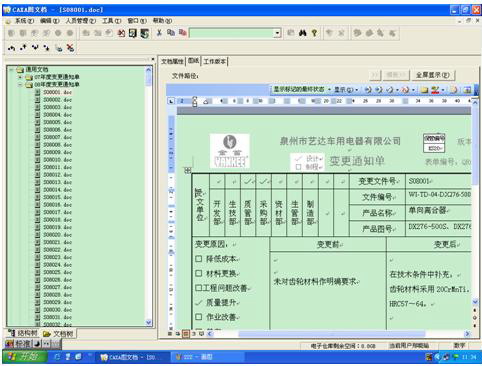Click the highlighter icon in review toolbar
The width and height of the screenshot is (482, 366).
click(x=435, y=90)
